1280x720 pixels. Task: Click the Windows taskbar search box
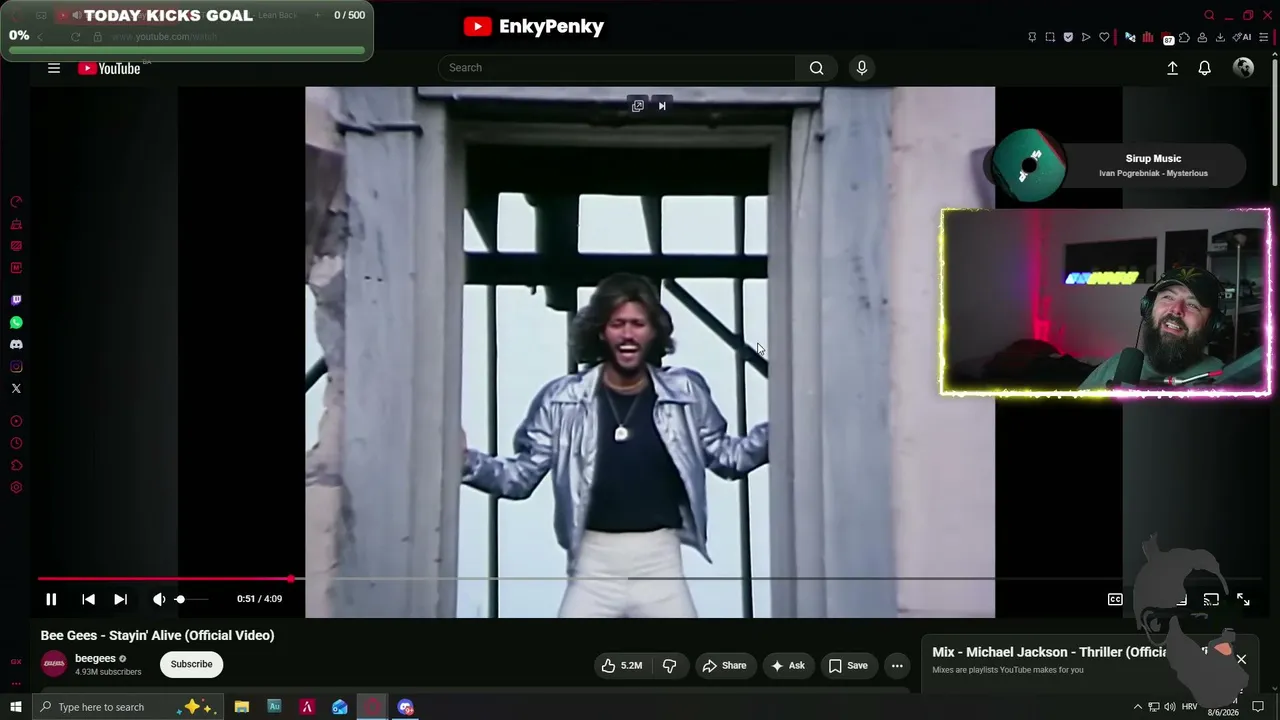click(130, 707)
